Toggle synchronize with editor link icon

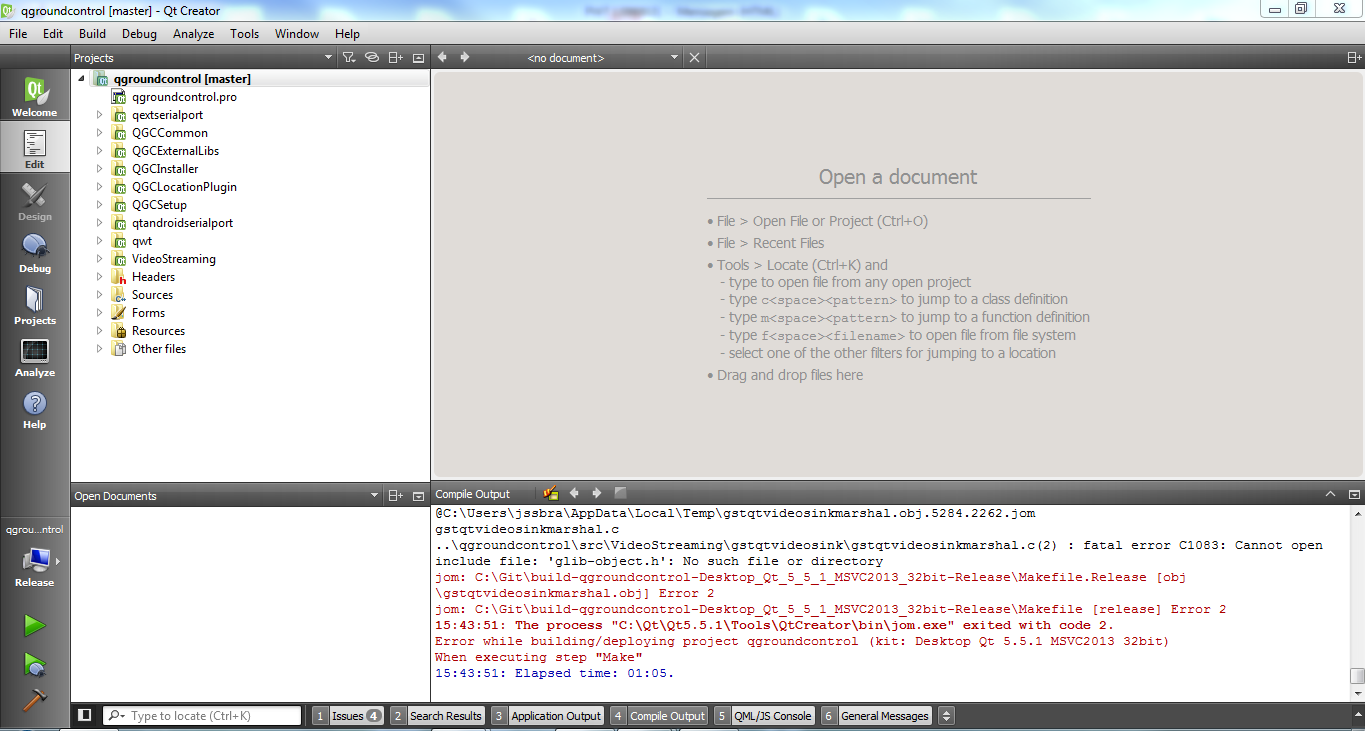coord(372,58)
